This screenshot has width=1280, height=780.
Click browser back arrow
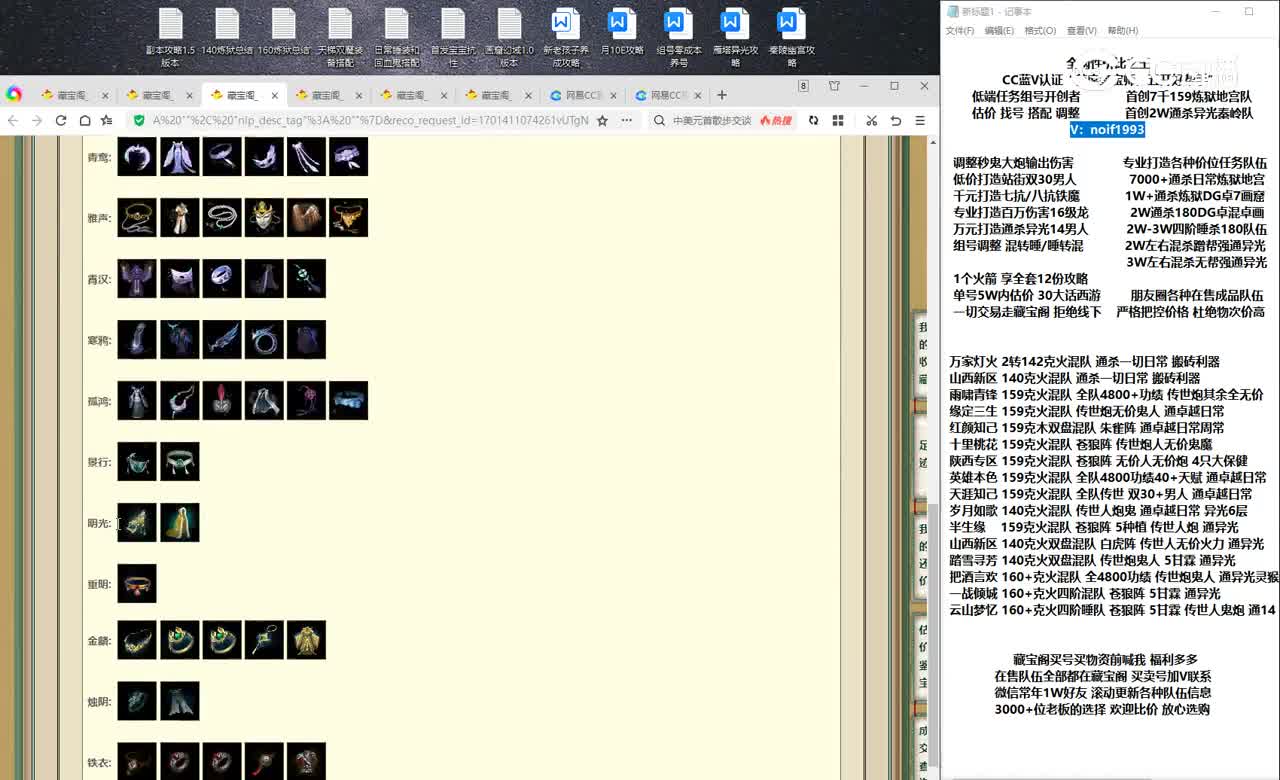13,120
